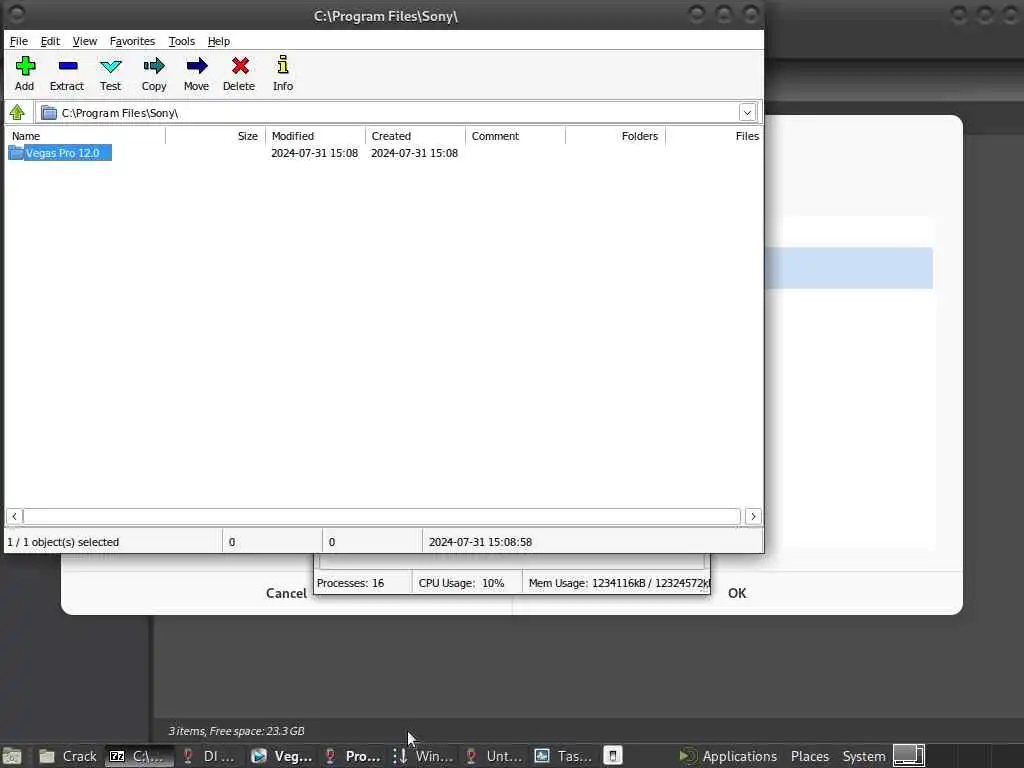Click the workspace switcher icon in panel
The image size is (1024, 768).
pos(908,756)
